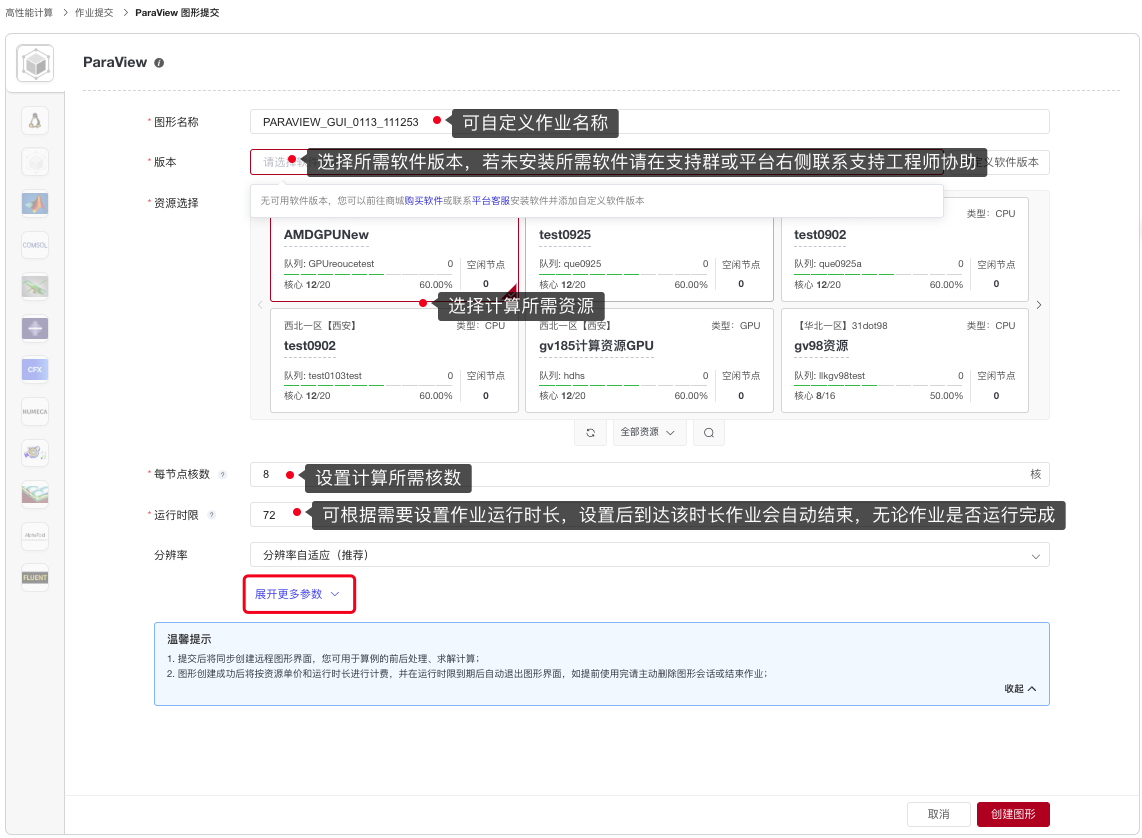Click the info icon beside ParaView title
1142x838 pixels.
pyautogui.click(x=159, y=62)
